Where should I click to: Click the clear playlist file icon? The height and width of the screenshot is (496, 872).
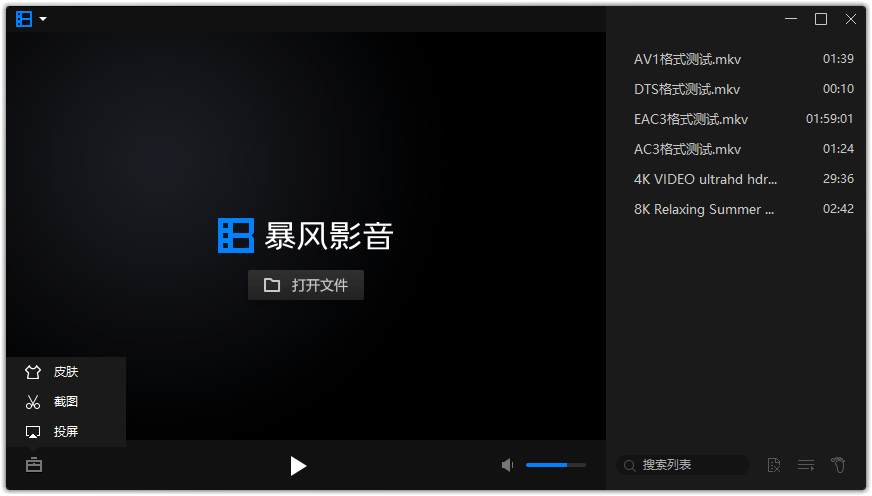pyautogui.click(x=773, y=465)
